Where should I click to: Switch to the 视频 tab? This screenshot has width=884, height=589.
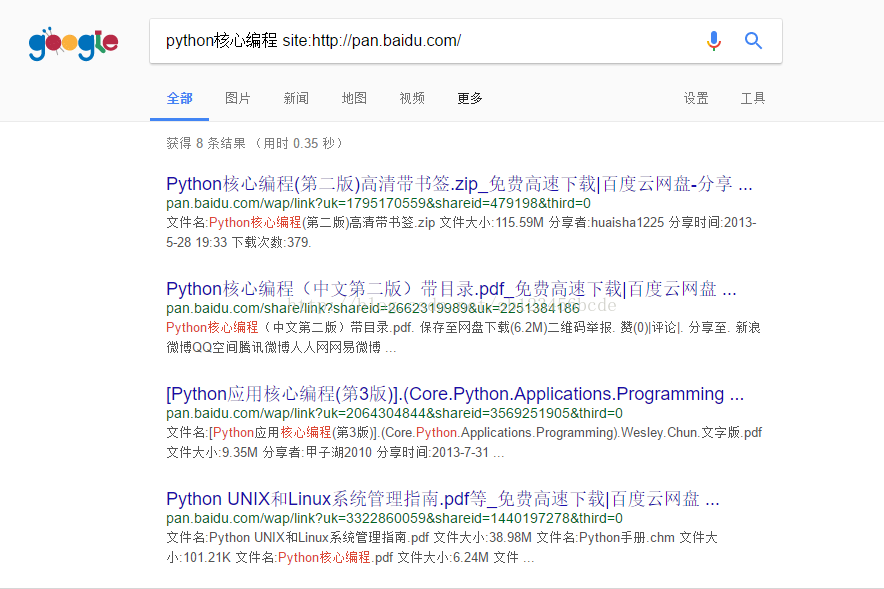[x=412, y=98]
